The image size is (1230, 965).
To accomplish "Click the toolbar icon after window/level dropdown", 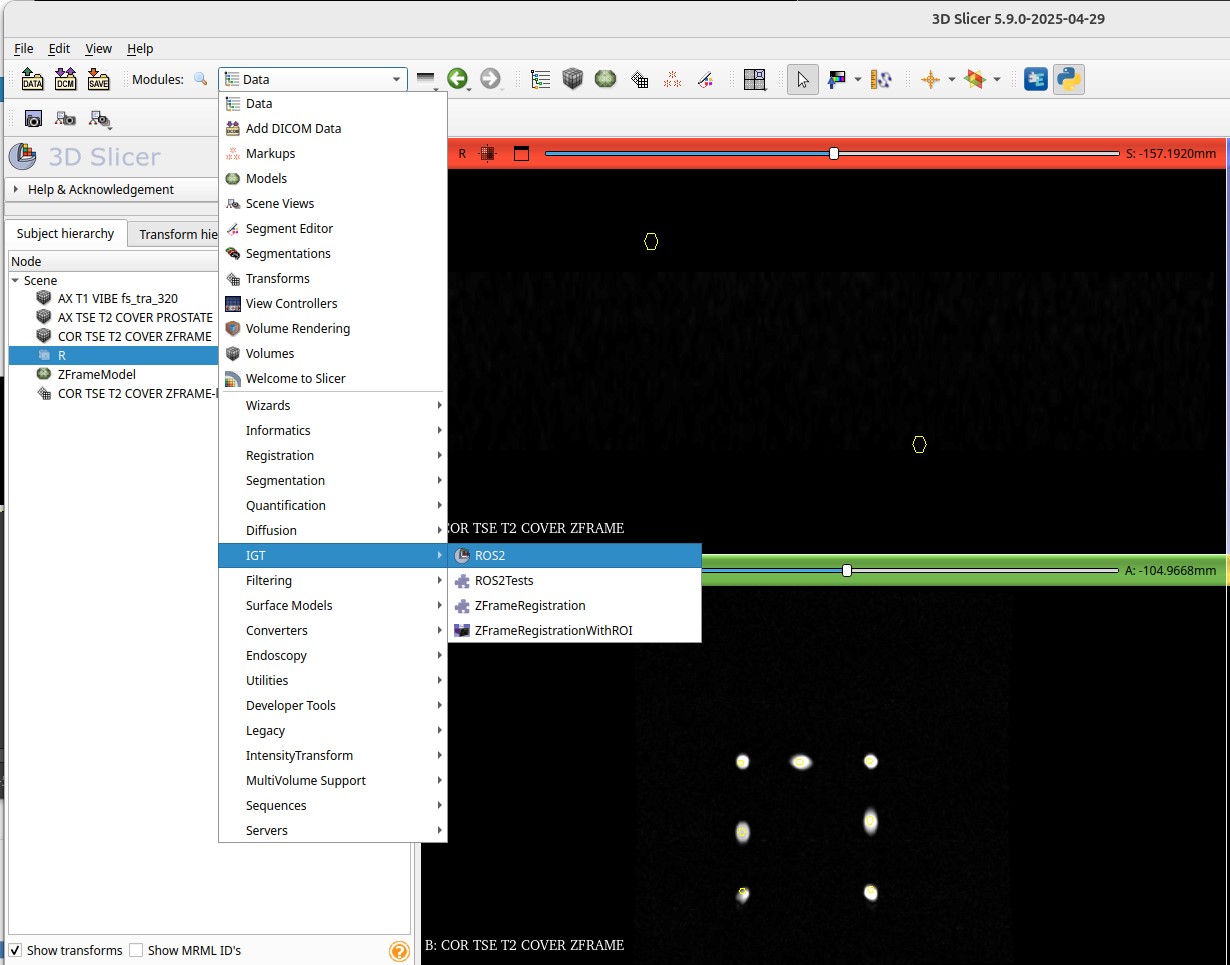I will [x=881, y=79].
